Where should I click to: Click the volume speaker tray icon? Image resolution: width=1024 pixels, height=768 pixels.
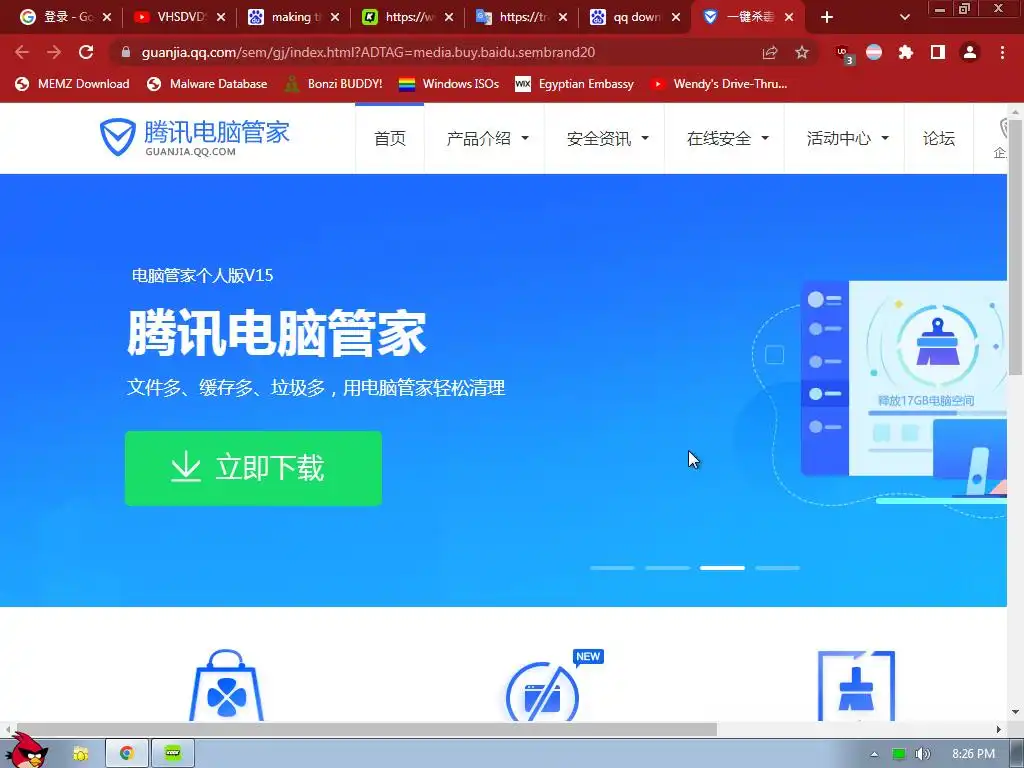coord(922,754)
